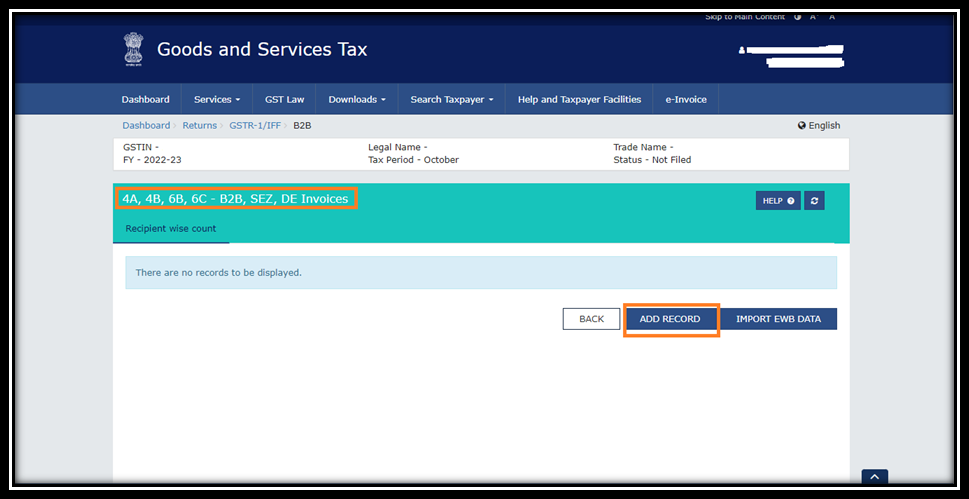Expand the Services dropdown menu
The image size is (969, 499).
[217, 100]
